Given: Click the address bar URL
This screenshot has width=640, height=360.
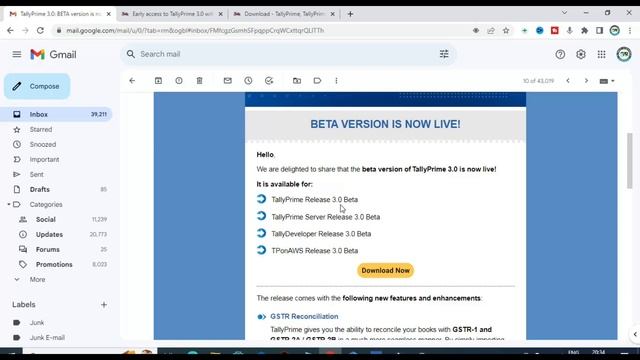Looking at the screenshot, I should pos(195,31).
